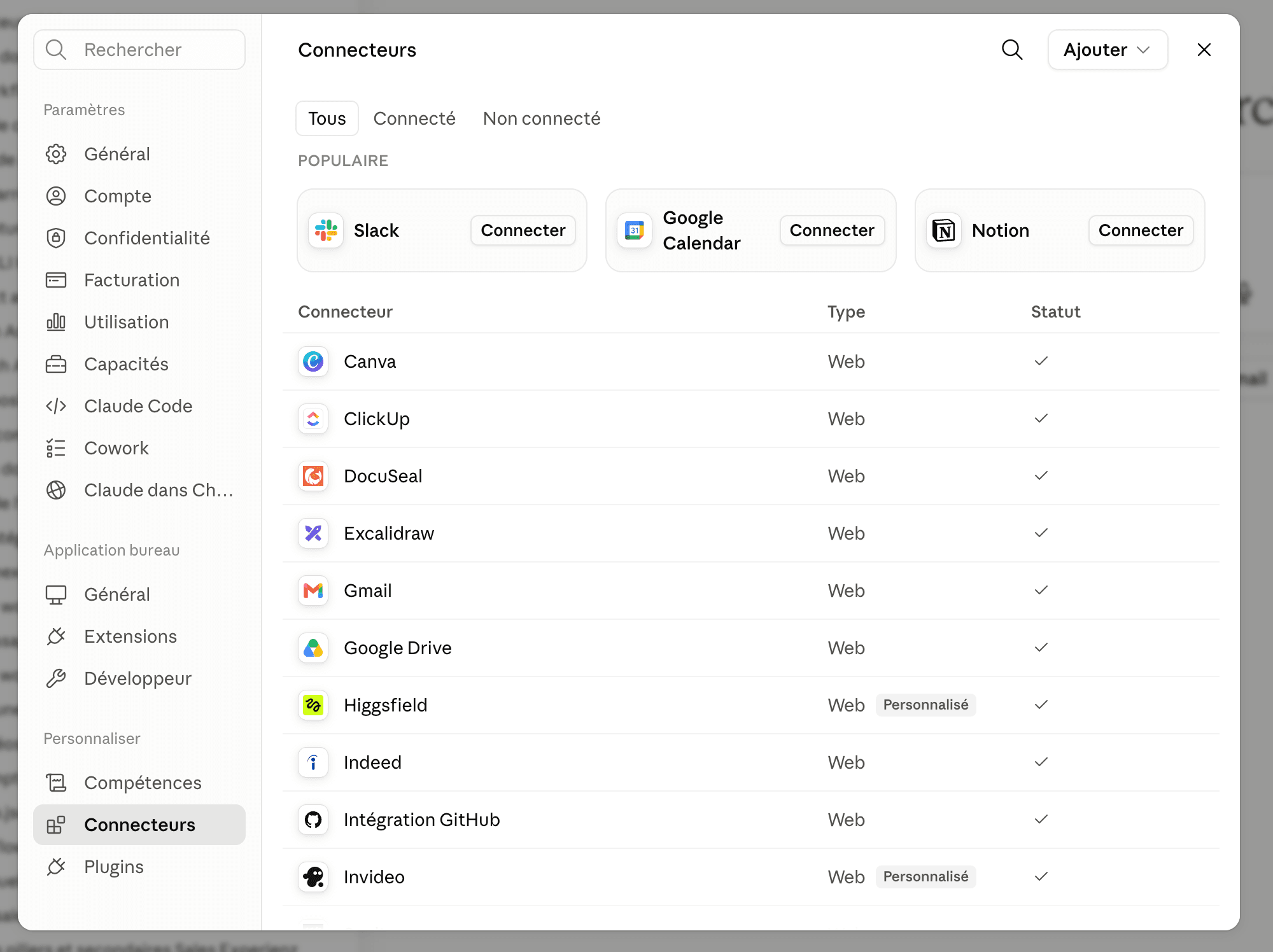Click the Slack logo in Populaire
Viewport: 1273px width, 952px height.
point(326,230)
